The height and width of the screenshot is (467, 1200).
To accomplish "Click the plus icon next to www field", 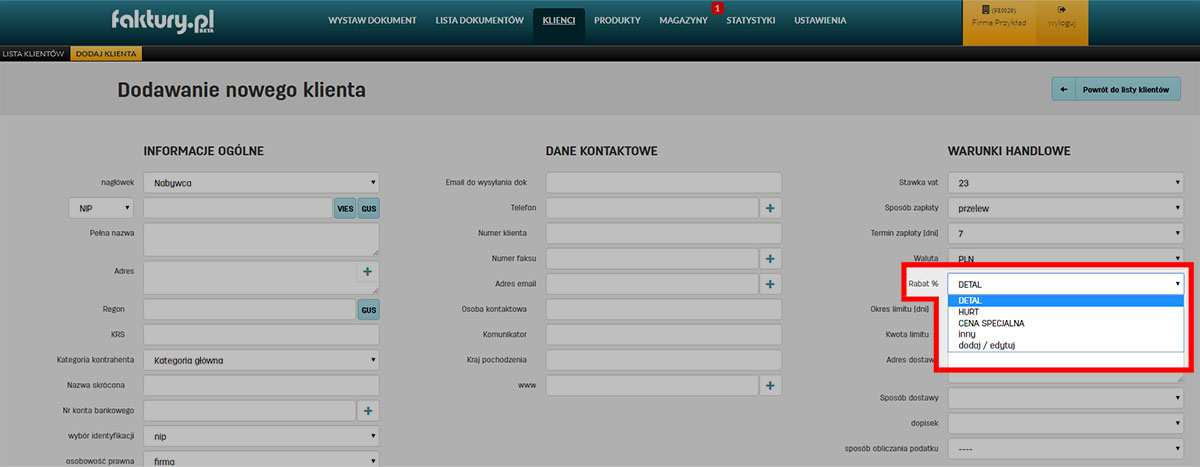I will 770,385.
